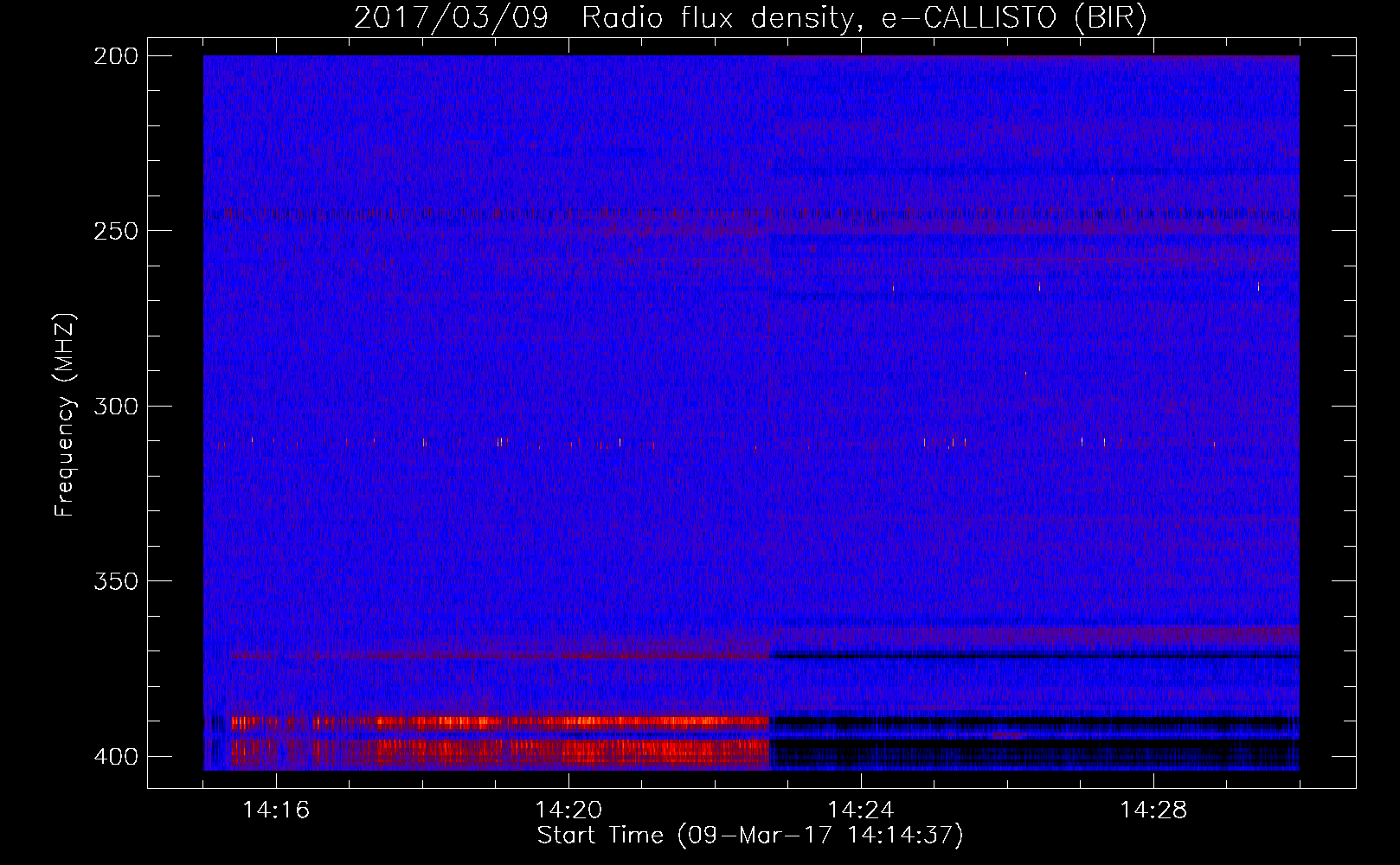Viewport: 1400px width, 865px height.
Task: Click the 14:16 time tick label
Action: (276, 811)
